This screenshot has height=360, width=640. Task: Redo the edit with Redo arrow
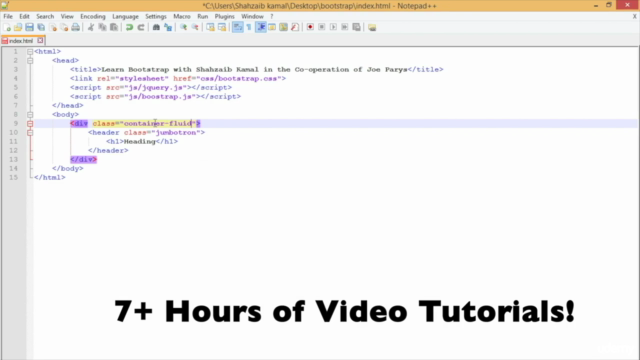click(141, 27)
